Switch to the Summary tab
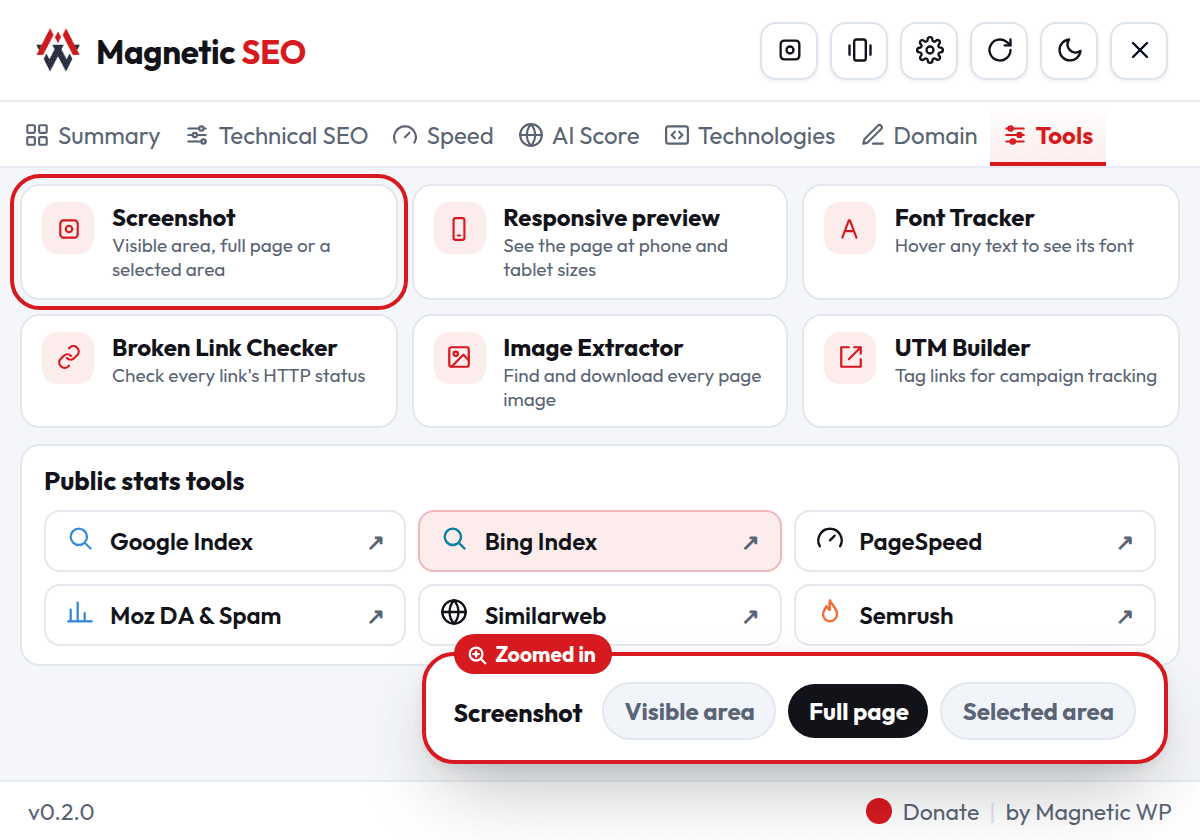Viewport: 1200px width, 840px height. 92,136
